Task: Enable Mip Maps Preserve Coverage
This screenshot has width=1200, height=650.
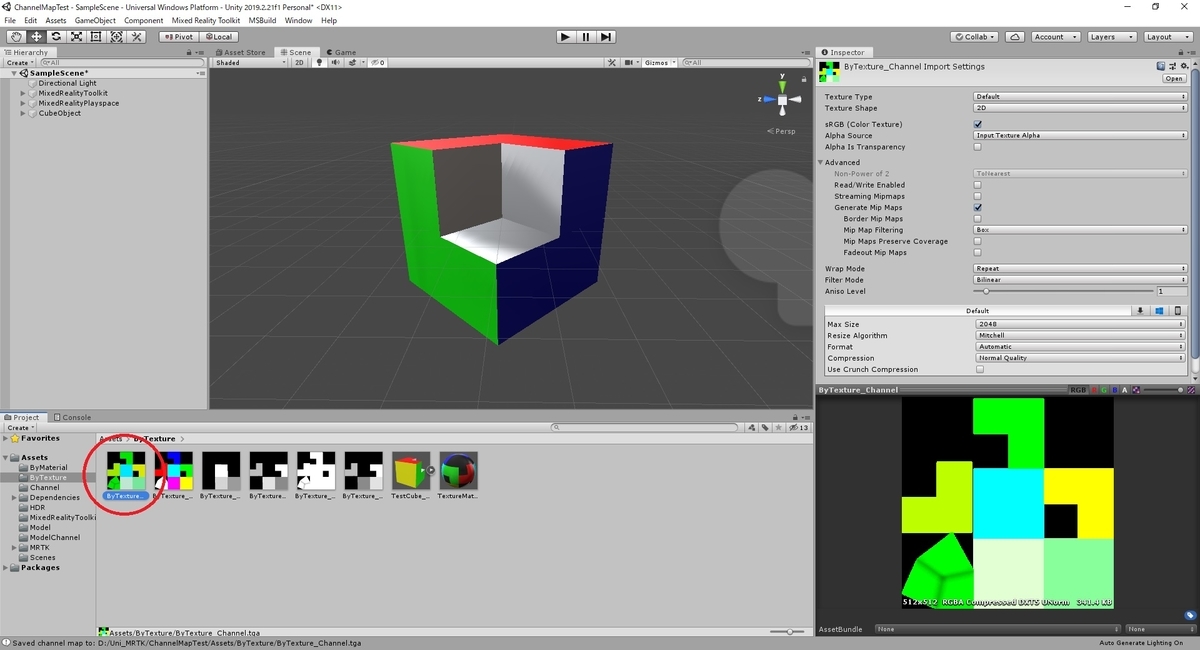Action: coord(978,241)
